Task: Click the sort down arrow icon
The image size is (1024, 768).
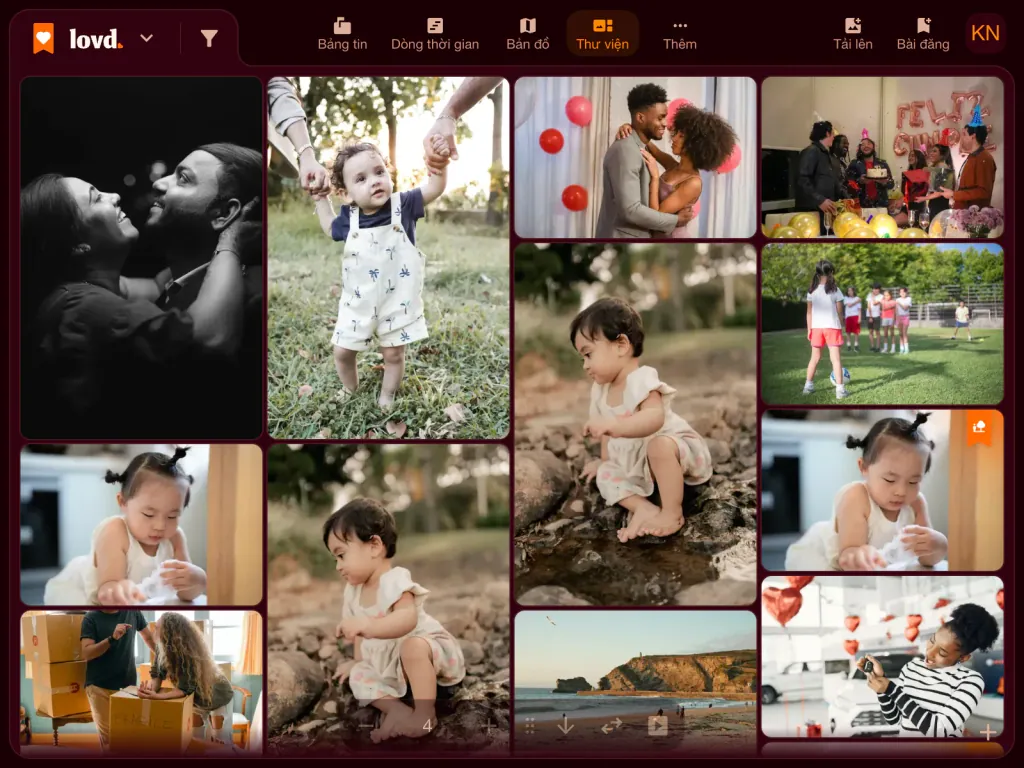Action: point(566,725)
